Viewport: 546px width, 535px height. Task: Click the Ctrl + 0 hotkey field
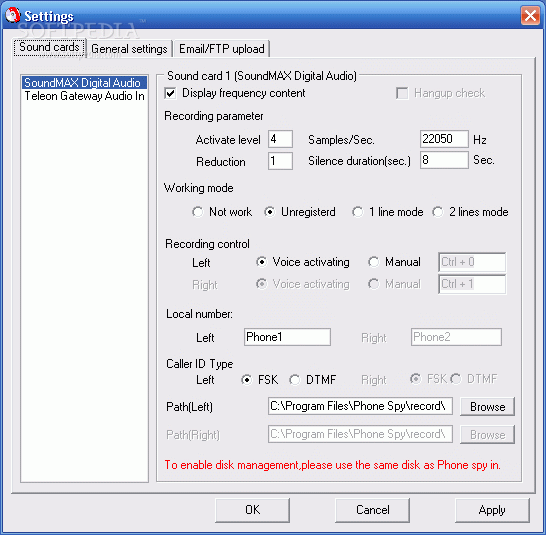[x=472, y=262]
